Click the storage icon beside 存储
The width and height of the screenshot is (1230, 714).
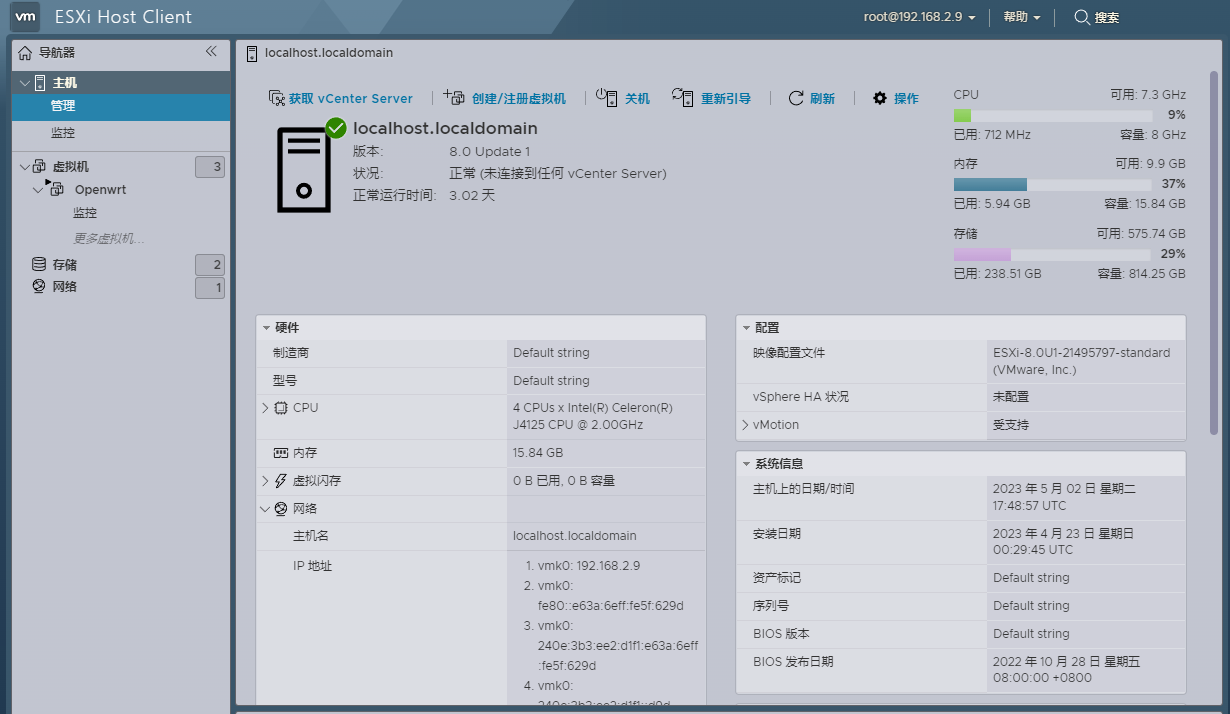(39, 265)
